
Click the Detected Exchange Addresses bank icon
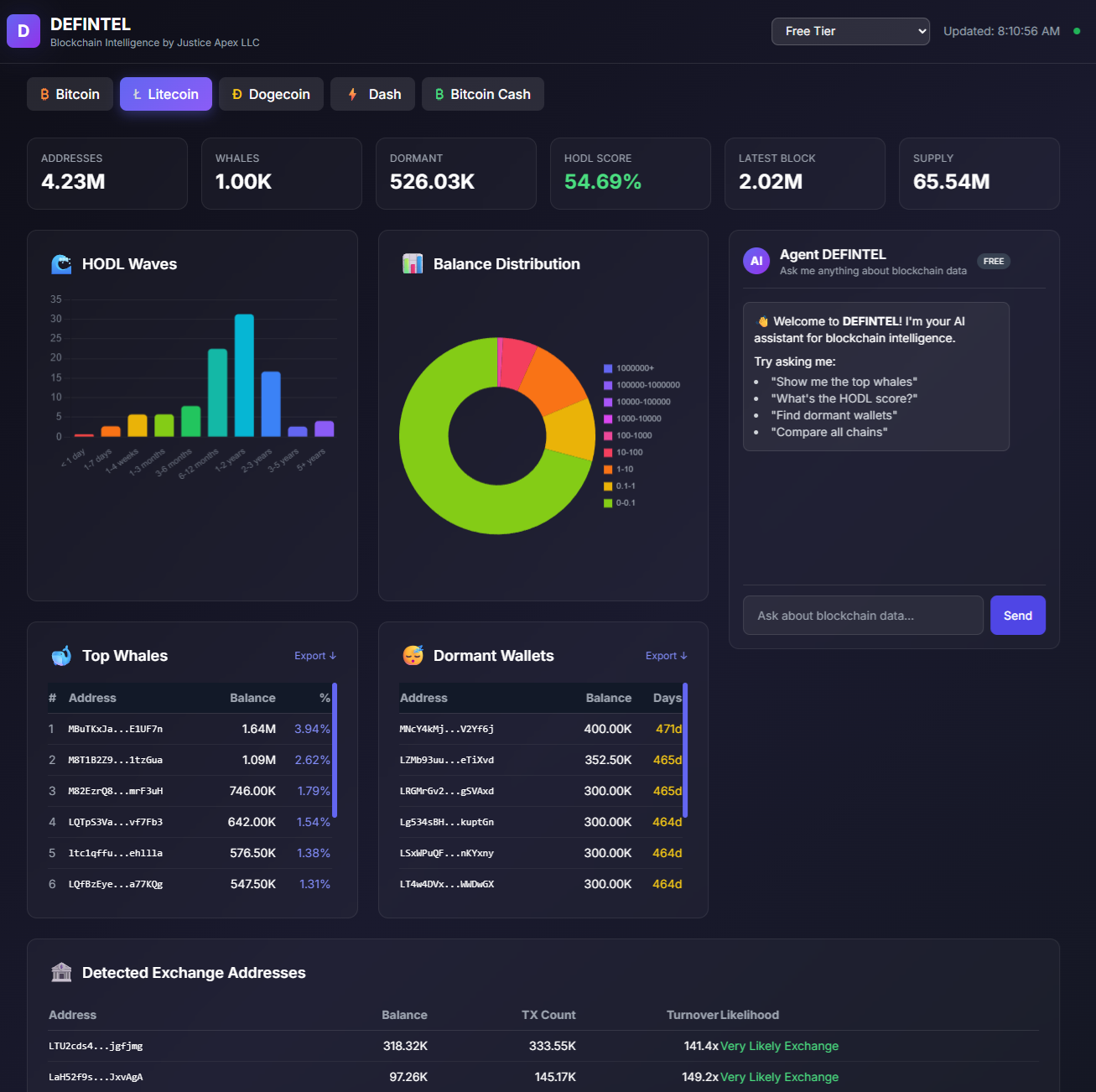point(61,972)
